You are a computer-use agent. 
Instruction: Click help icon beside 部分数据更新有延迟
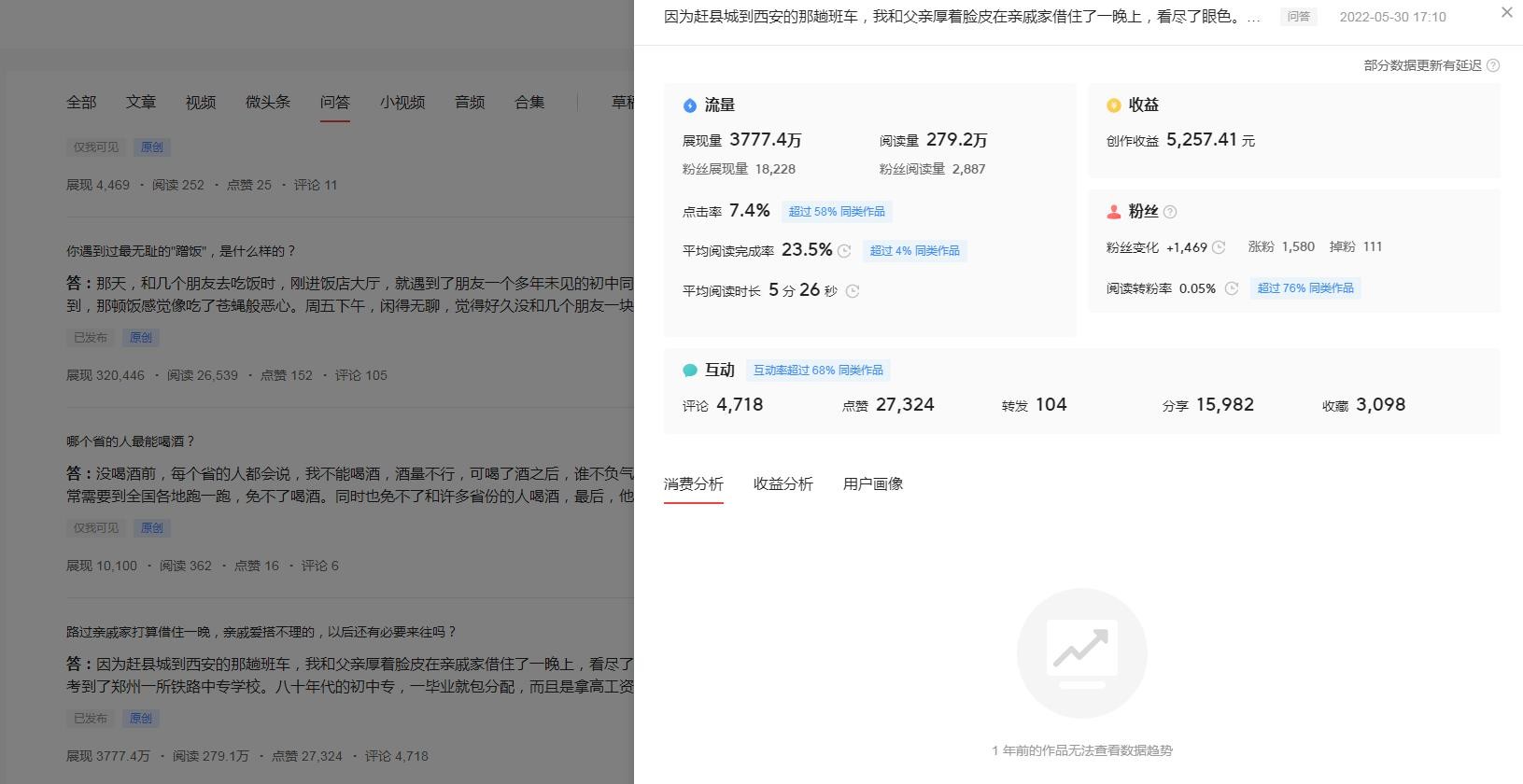(x=1493, y=65)
